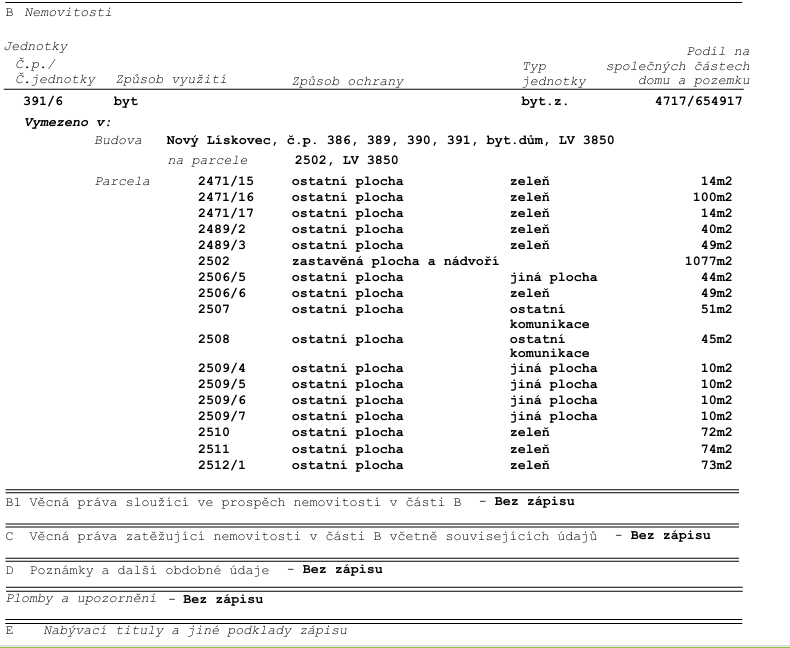Select parcel number 2471/15
Screen dimensions: 790x648
(x=226, y=181)
